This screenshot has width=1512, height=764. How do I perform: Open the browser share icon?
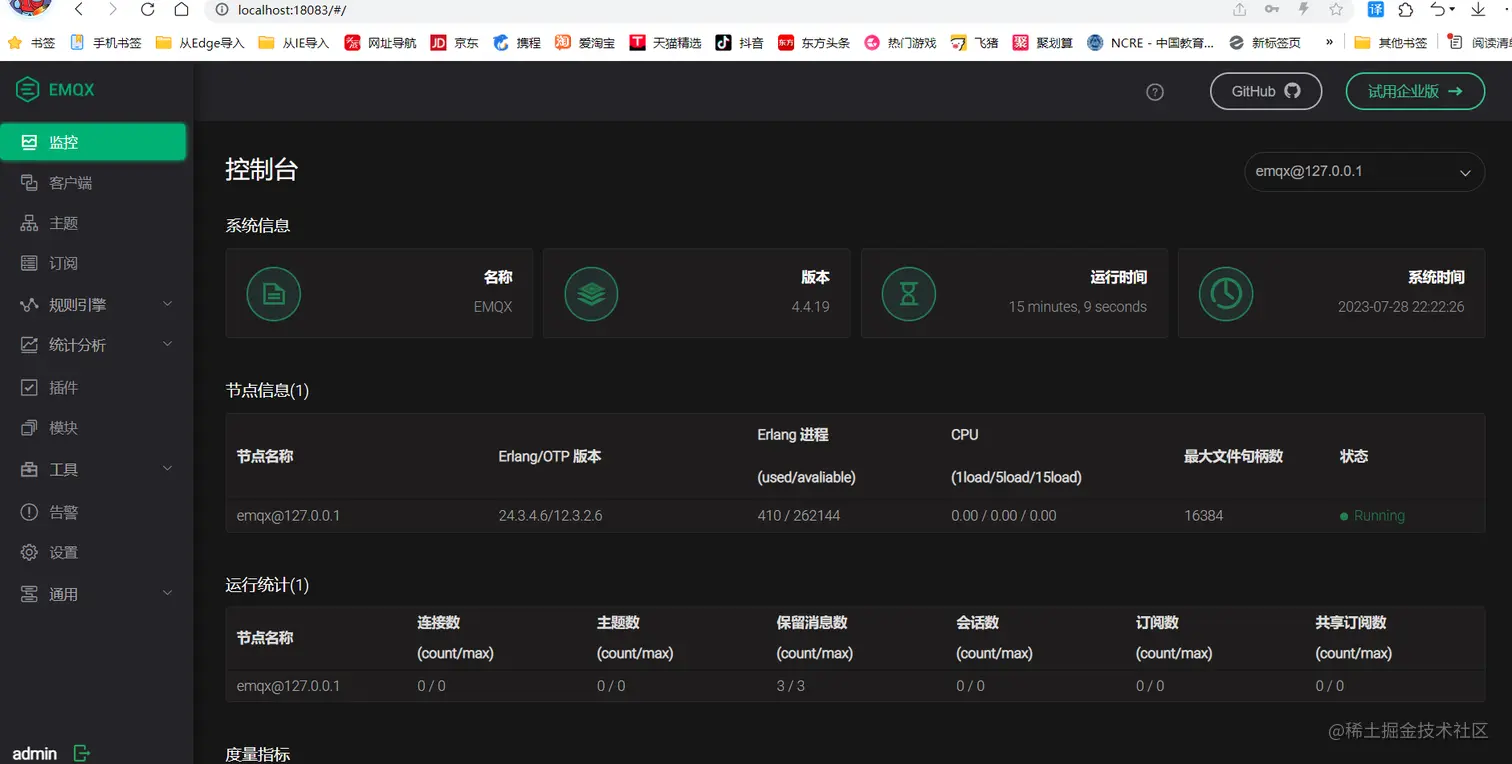coord(1240,9)
